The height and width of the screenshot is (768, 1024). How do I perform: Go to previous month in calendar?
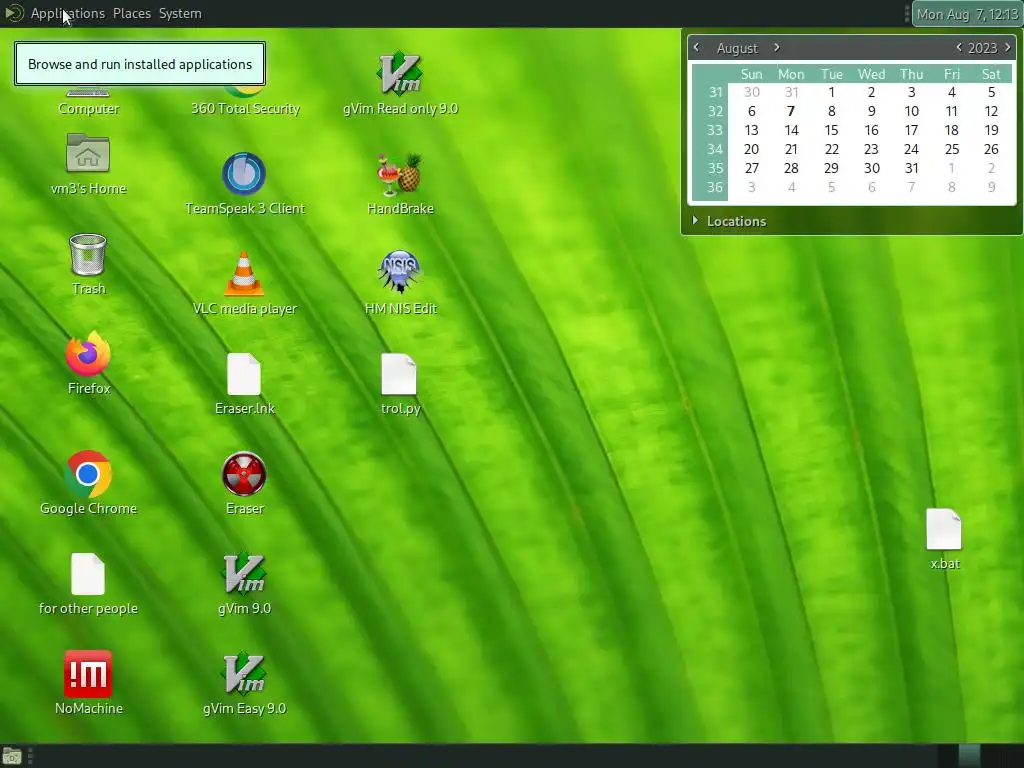tap(696, 48)
